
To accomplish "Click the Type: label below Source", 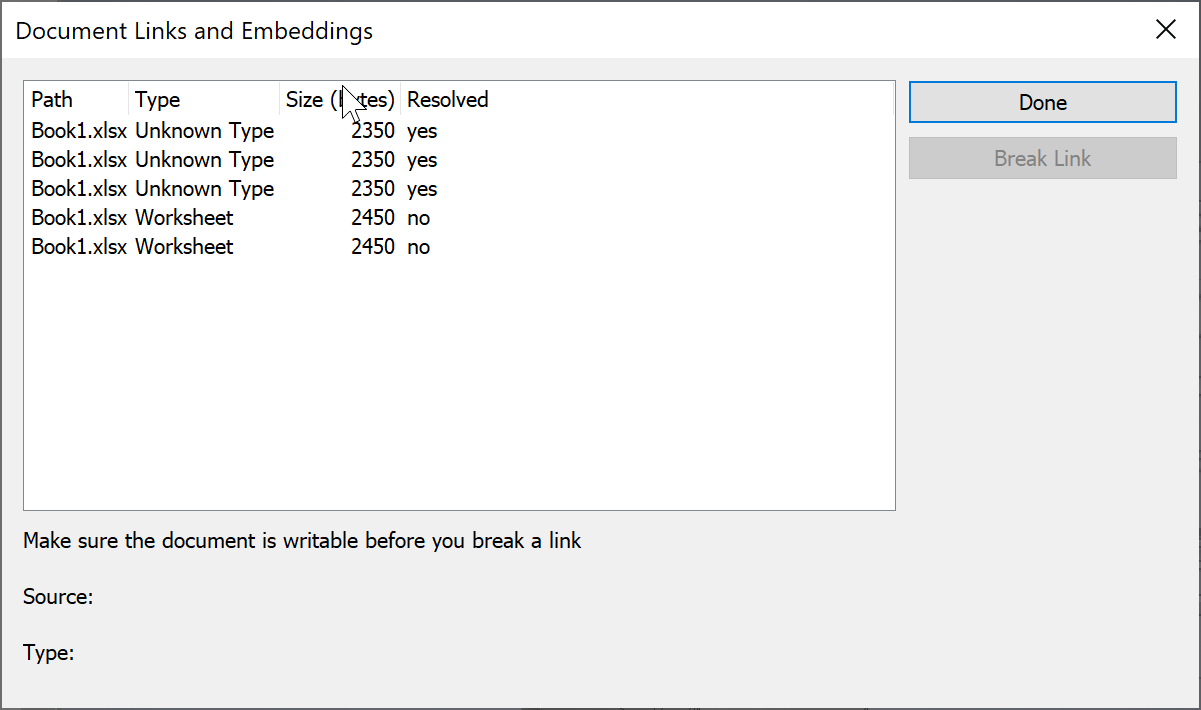I will click(48, 652).
